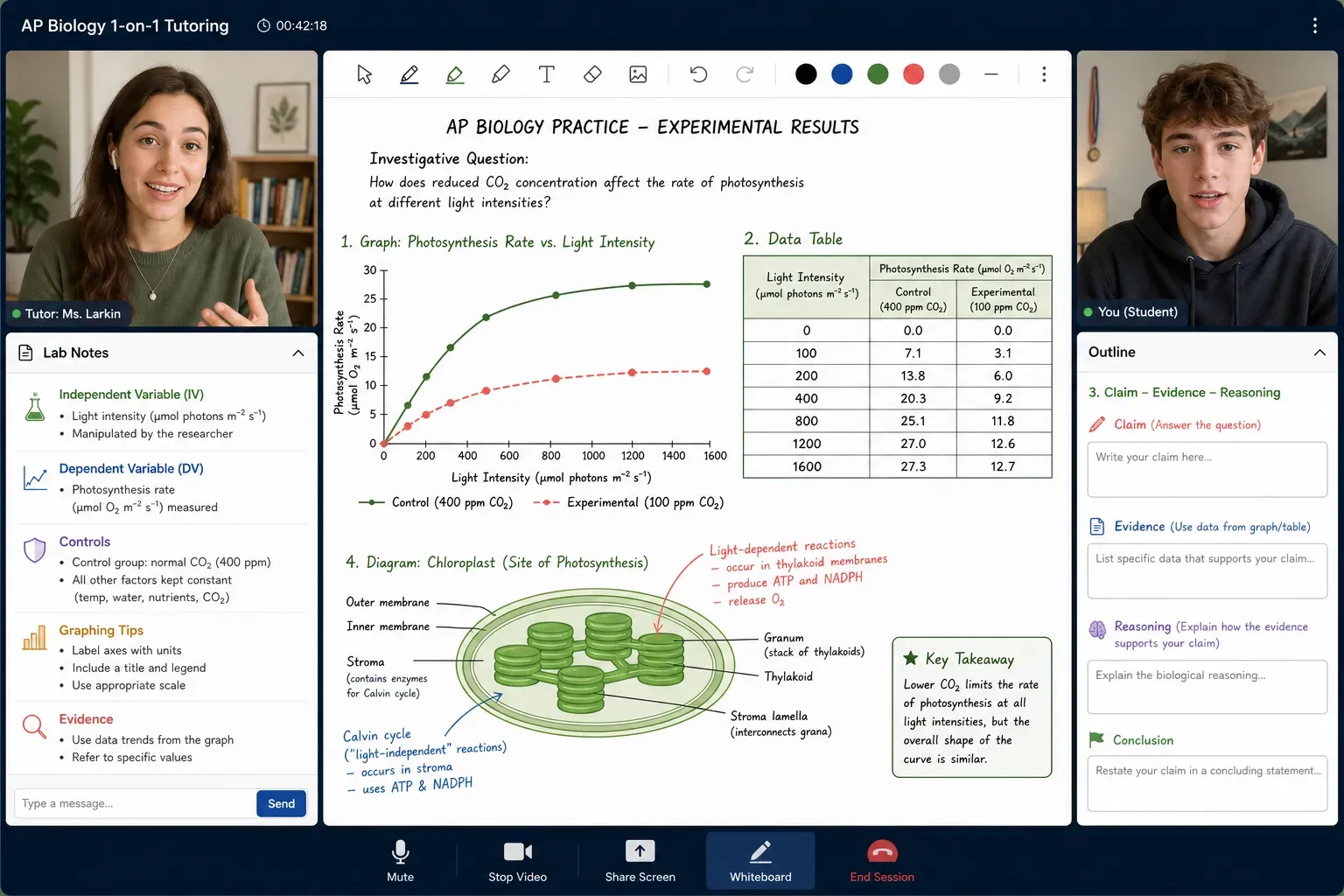This screenshot has width=1344, height=896.
Task: Collapse the Outline panel
Action: [1319, 352]
